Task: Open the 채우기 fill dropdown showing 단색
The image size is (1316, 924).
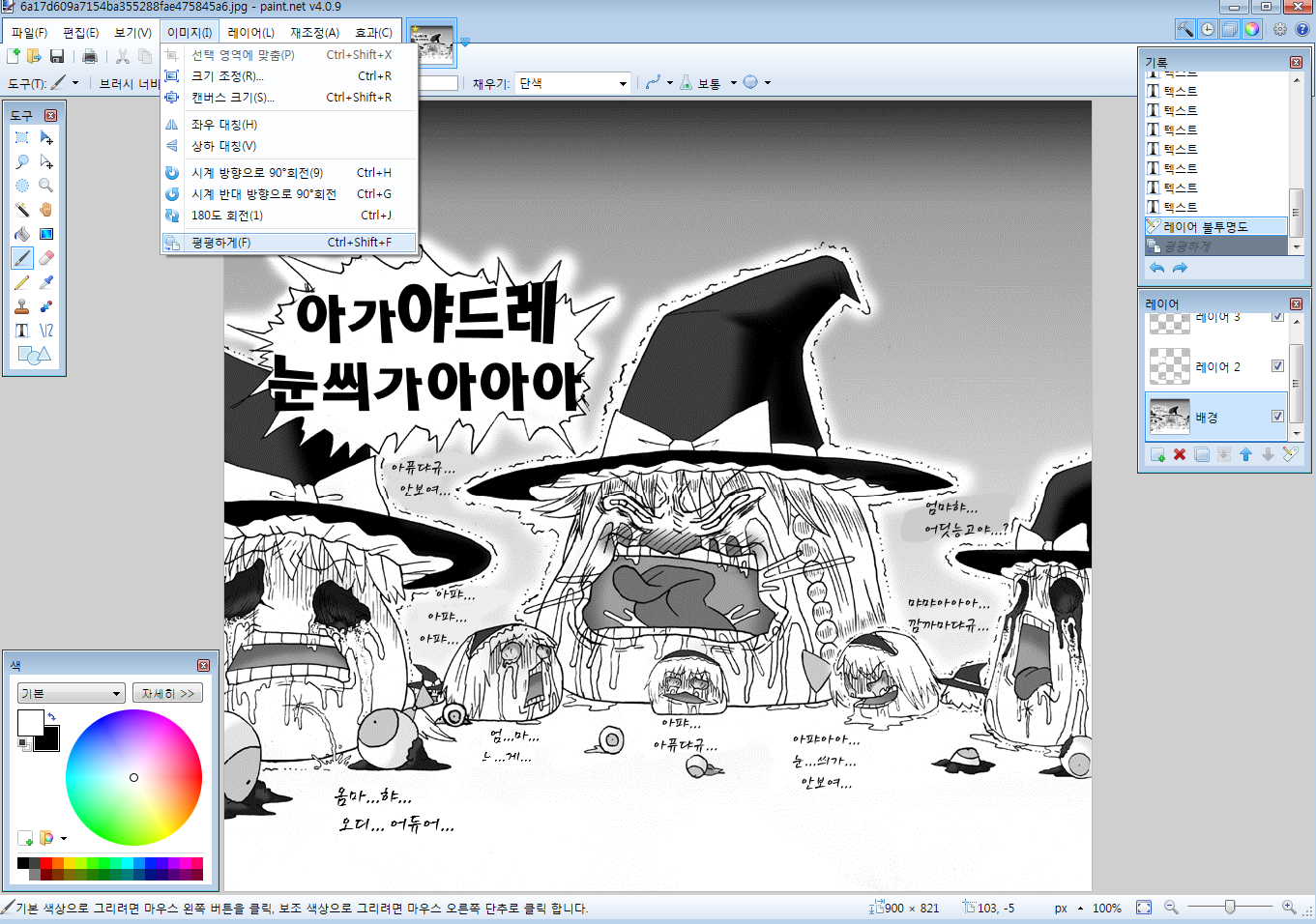Action: [x=573, y=83]
